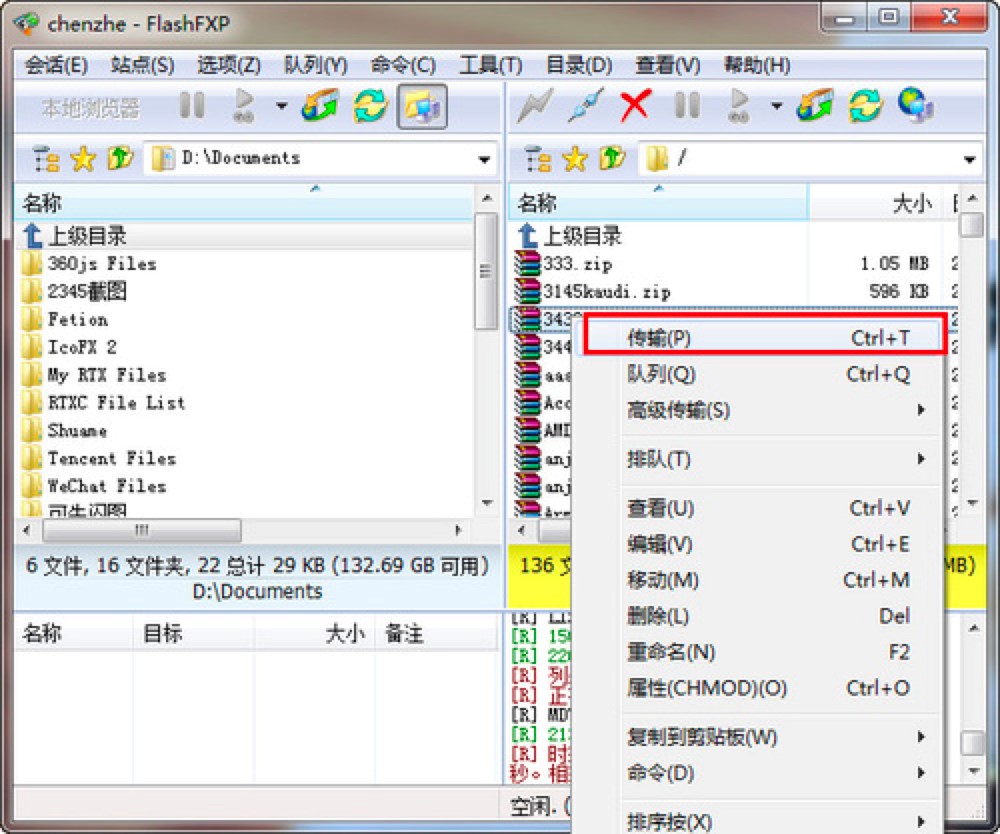
Task: Open the 目录(D) menu
Action: pos(578,65)
